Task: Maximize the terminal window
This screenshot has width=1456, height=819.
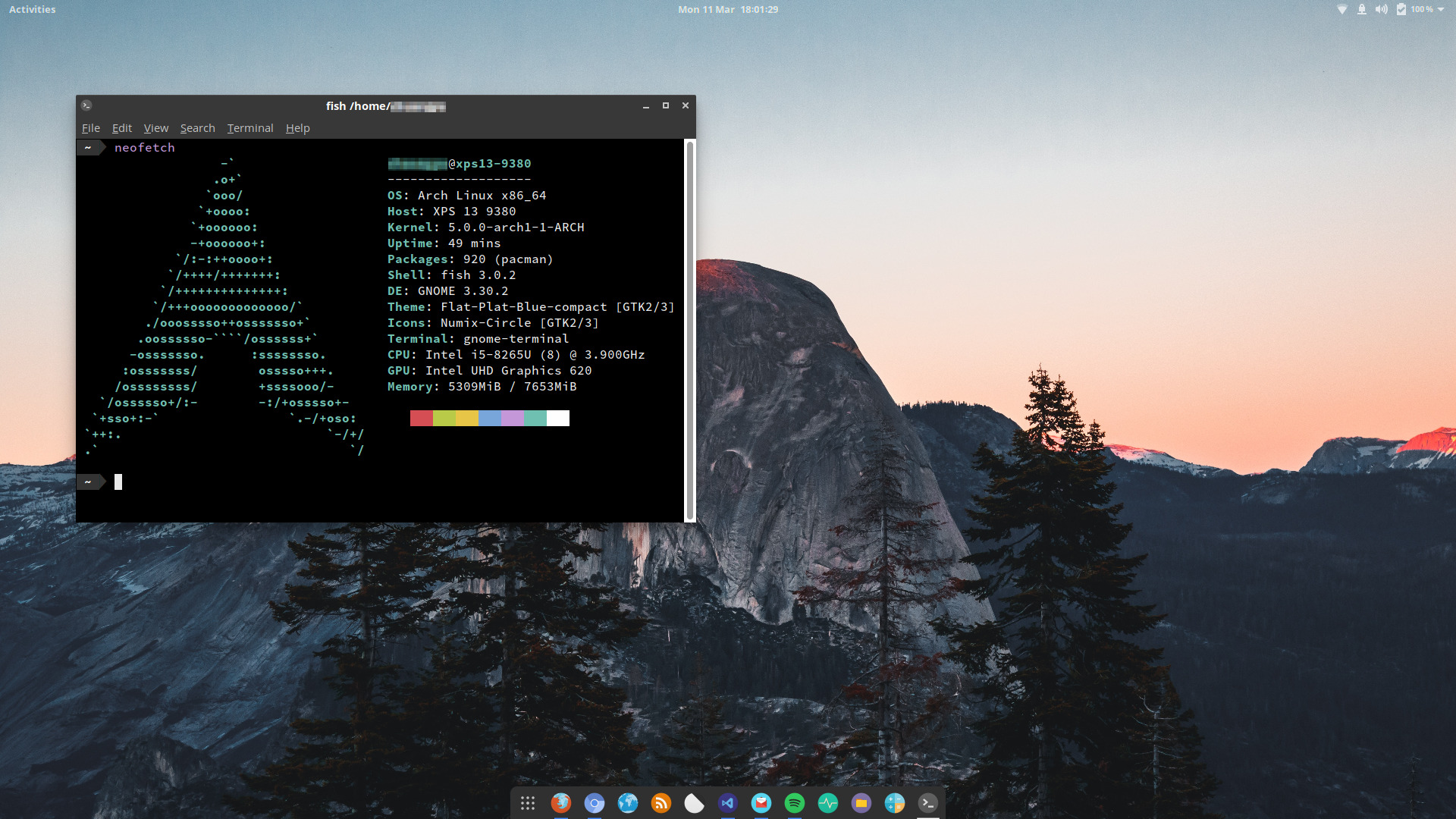Action: click(x=666, y=106)
